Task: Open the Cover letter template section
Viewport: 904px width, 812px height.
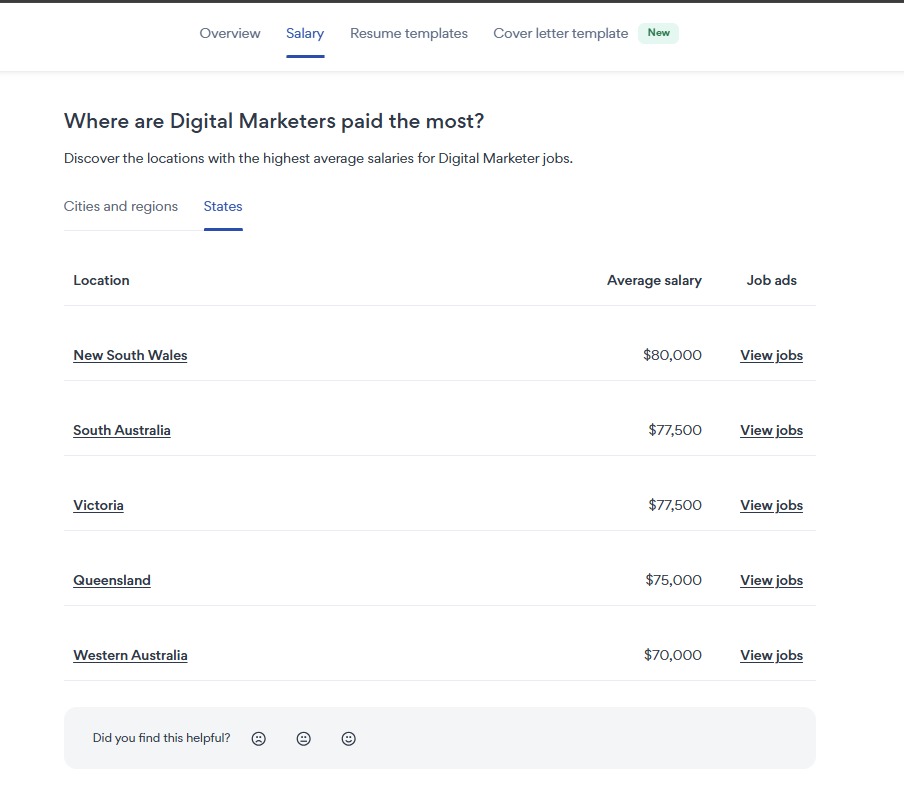Action: (560, 33)
